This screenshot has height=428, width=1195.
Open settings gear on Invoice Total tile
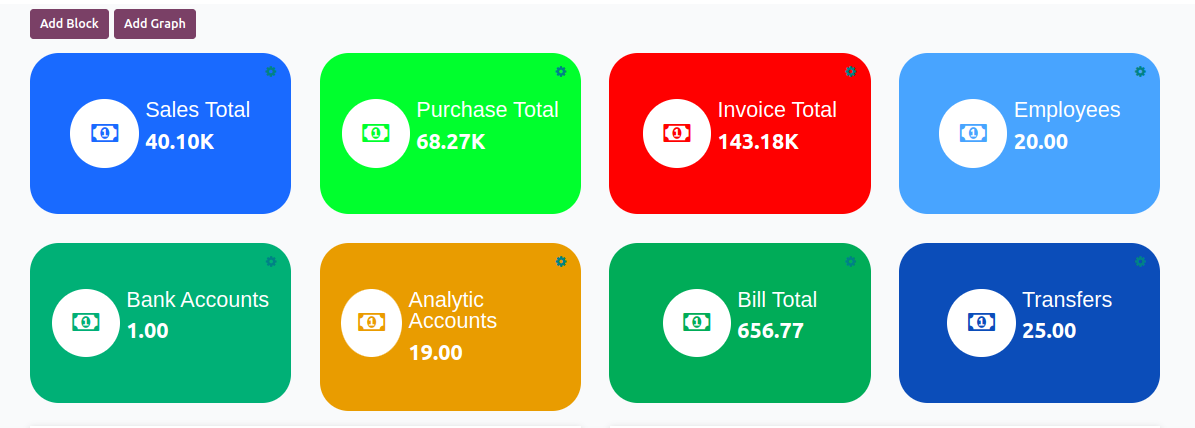851,72
